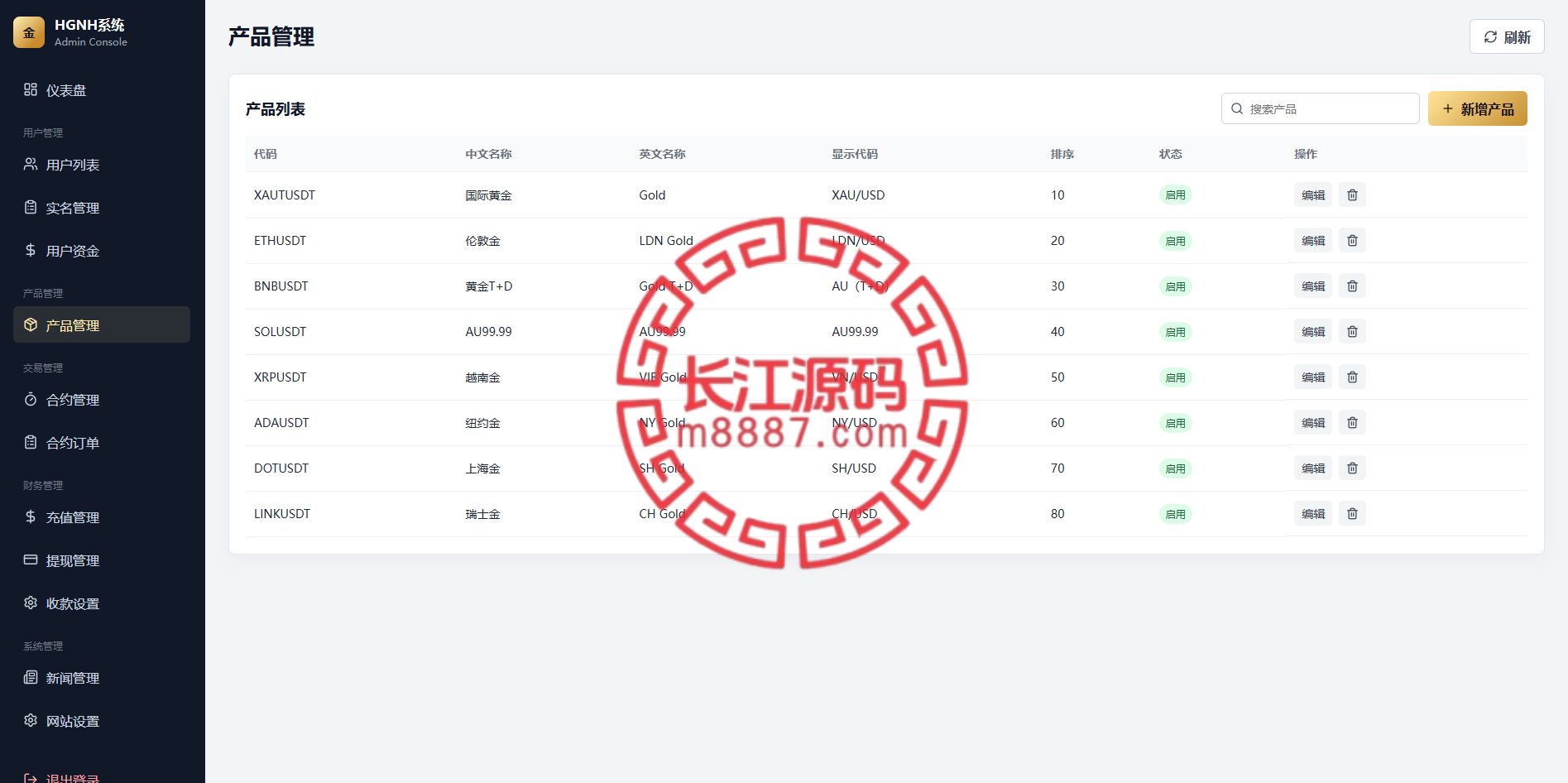Click 启用 status badge for ADAUSDT
The height and width of the screenshot is (783, 1568).
(1175, 423)
